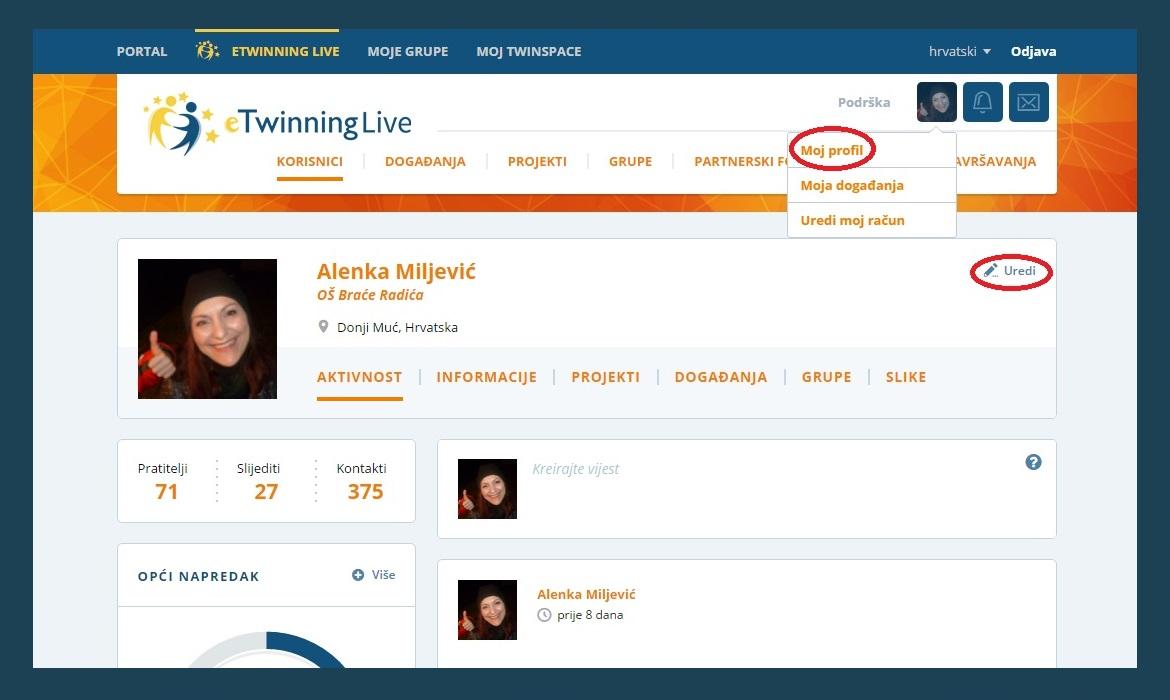
Task: Open the KORISNICI navigation tab
Action: pyautogui.click(x=310, y=161)
